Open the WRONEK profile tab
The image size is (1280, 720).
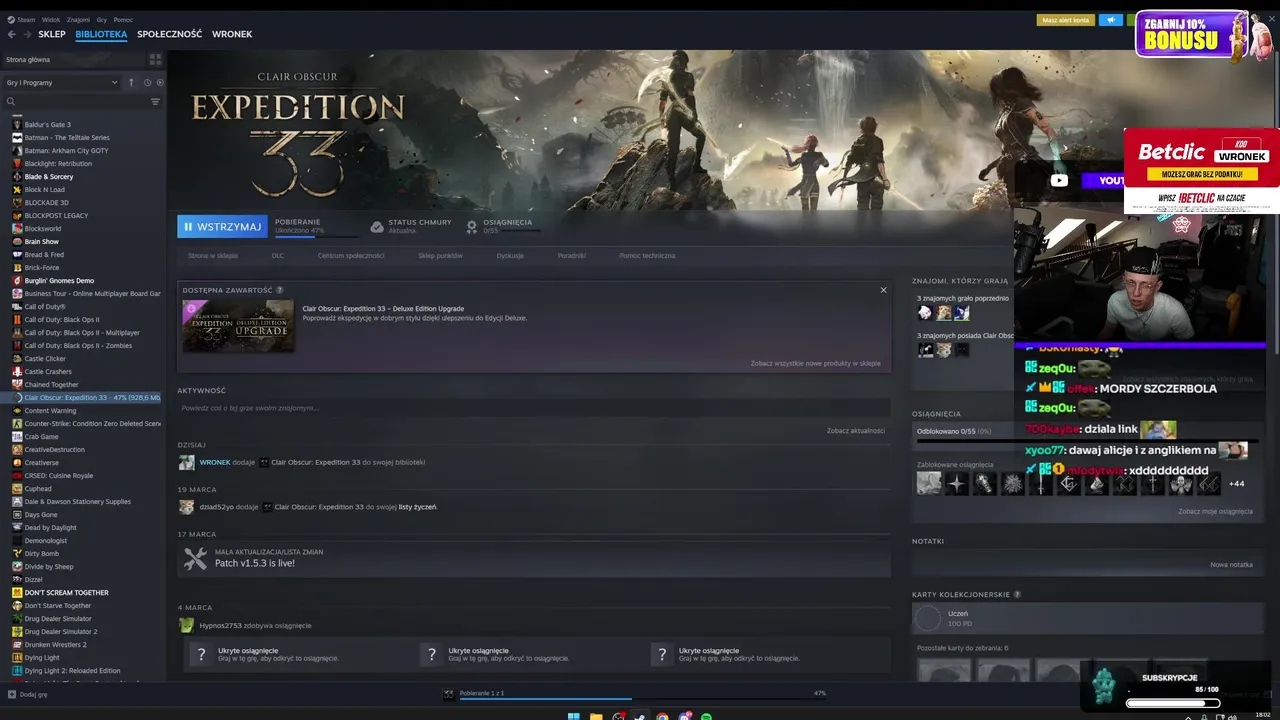232,34
